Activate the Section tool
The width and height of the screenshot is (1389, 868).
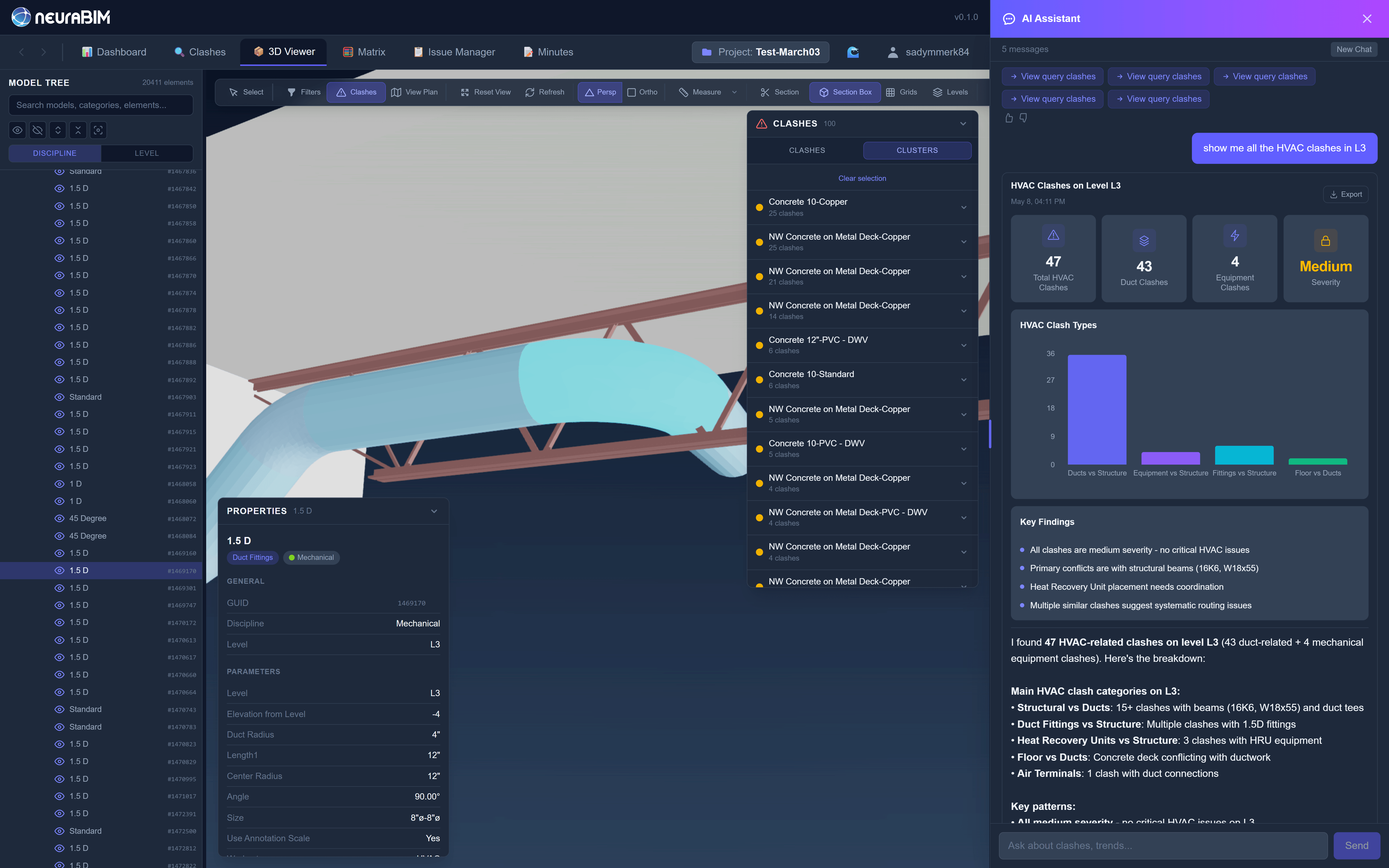(779, 92)
